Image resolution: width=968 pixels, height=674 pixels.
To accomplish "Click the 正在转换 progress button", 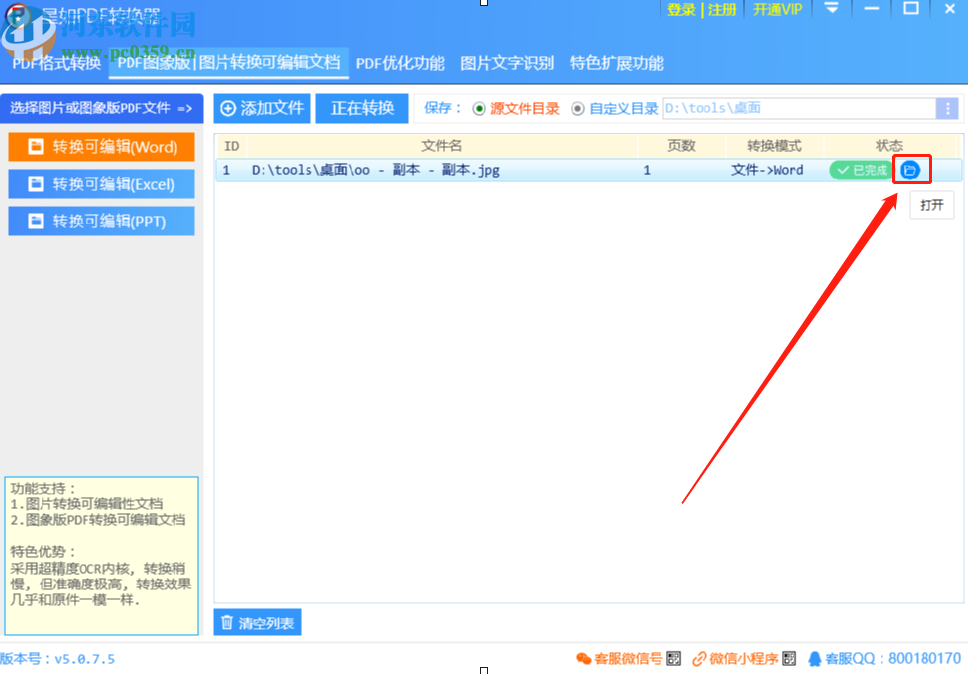I will (x=362, y=108).
